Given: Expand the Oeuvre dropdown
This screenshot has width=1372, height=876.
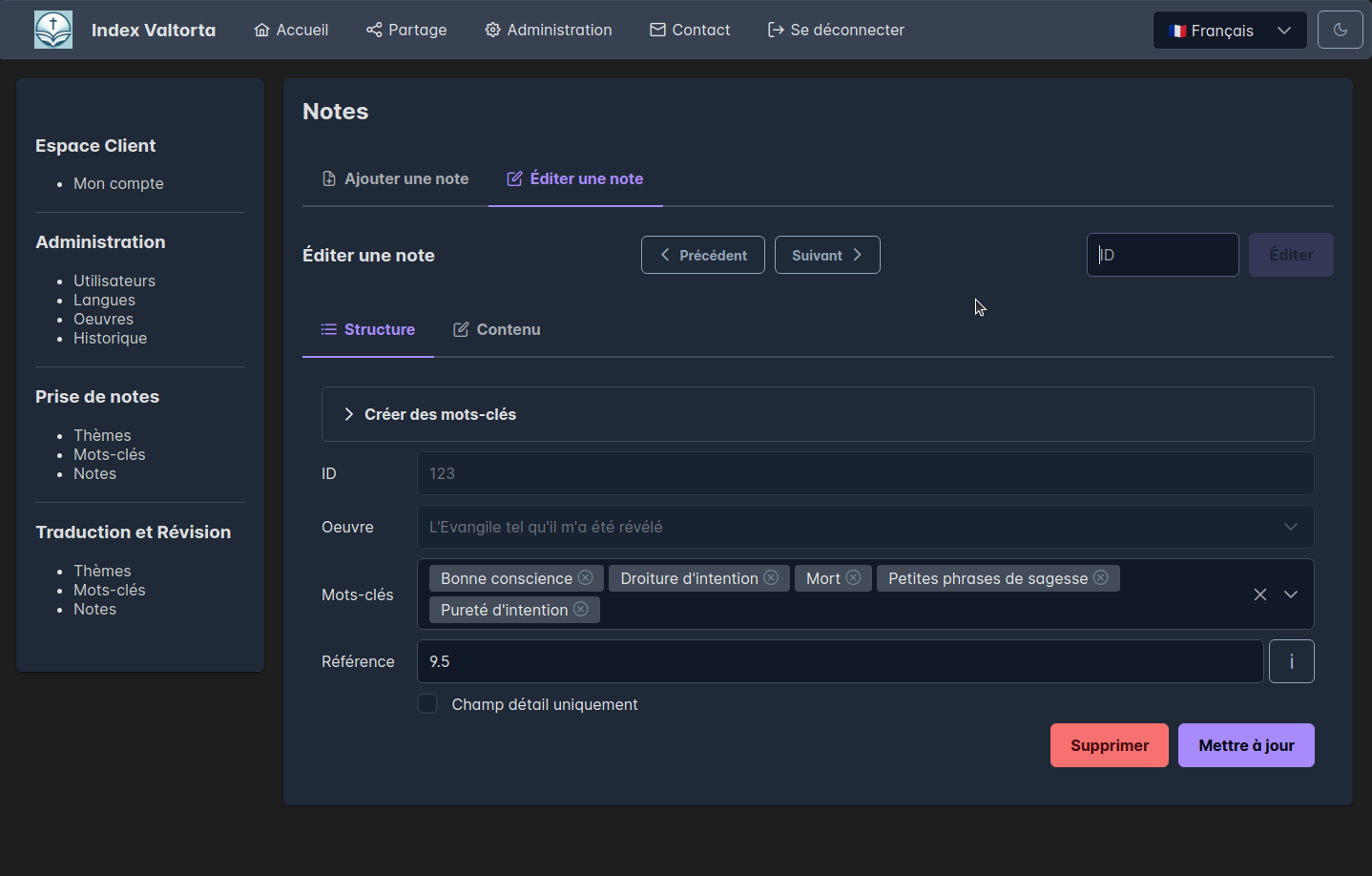Looking at the screenshot, I should (1290, 527).
